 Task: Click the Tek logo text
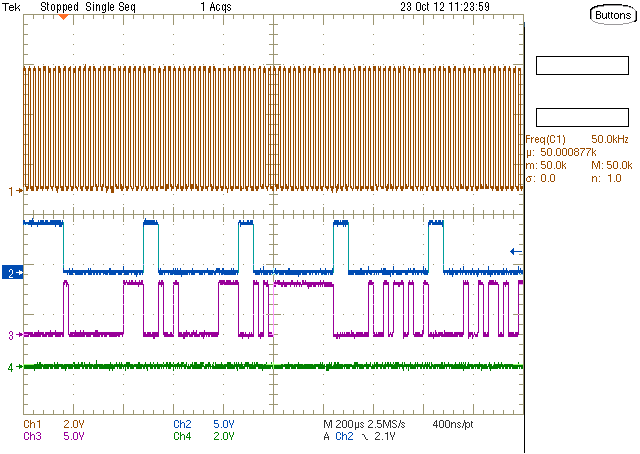[11, 7]
